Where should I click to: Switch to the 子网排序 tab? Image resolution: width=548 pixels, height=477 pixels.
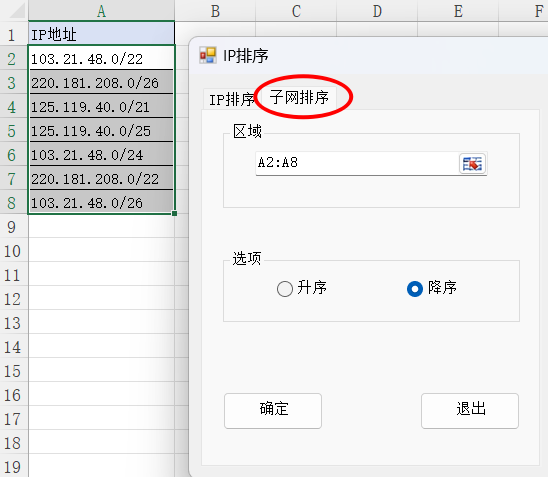click(x=299, y=97)
